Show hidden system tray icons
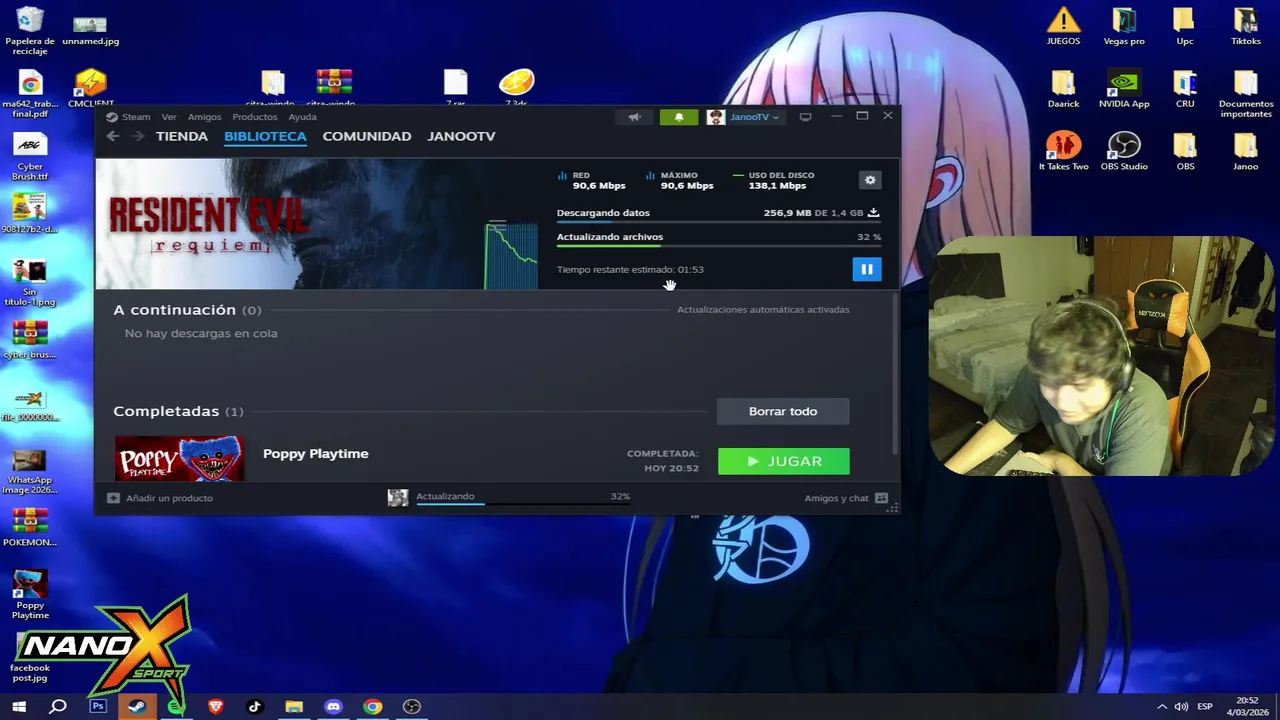The width and height of the screenshot is (1280, 720). tap(1162, 707)
